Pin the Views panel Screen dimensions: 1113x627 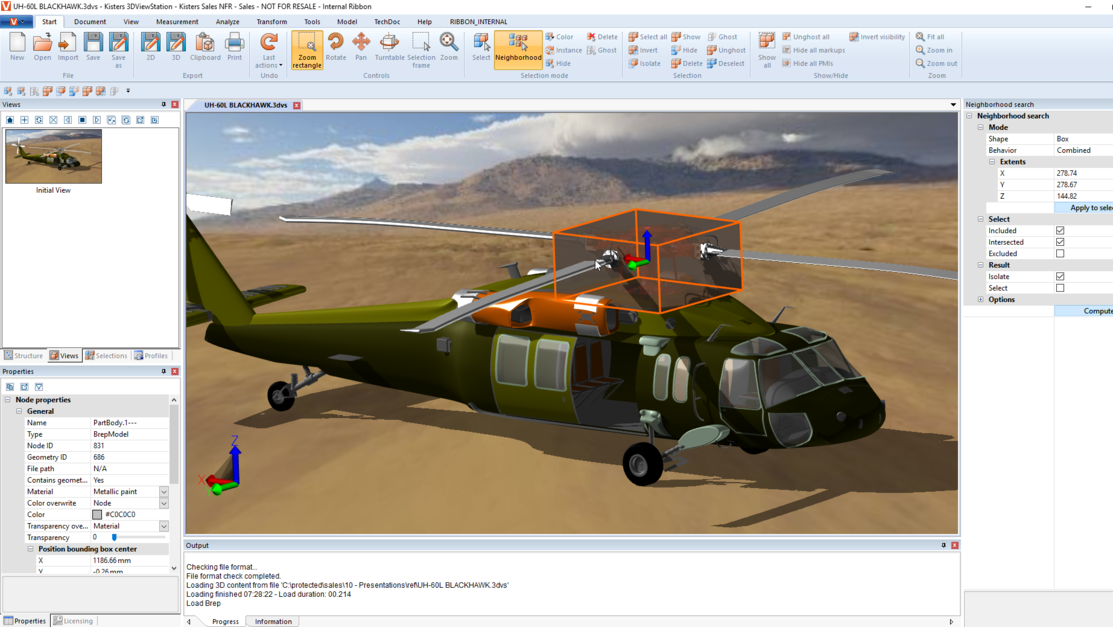click(x=163, y=104)
